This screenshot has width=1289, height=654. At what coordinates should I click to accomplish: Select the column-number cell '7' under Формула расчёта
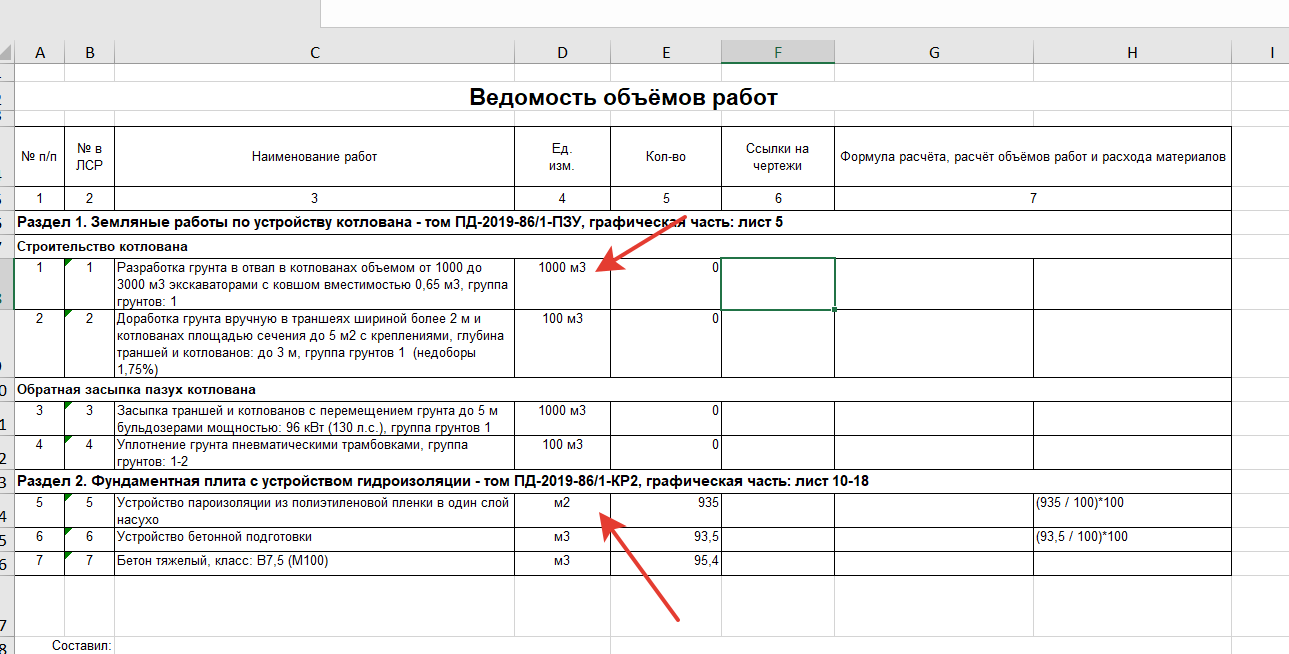pyautogui.click(x=1033, y=198)
